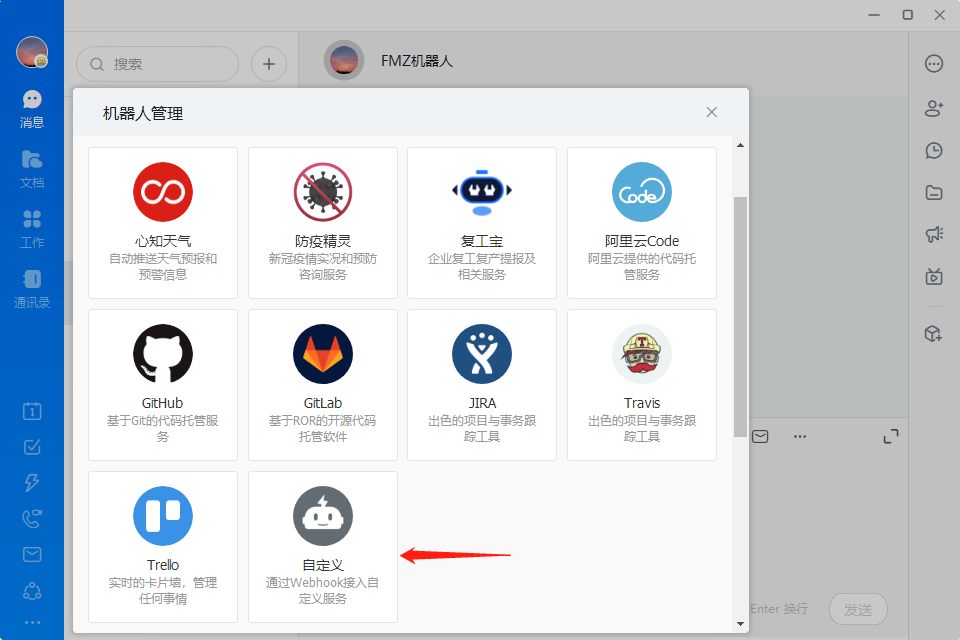Open 文档 in left sidebar
The image size is (960, 640).
tap(32, 169)
